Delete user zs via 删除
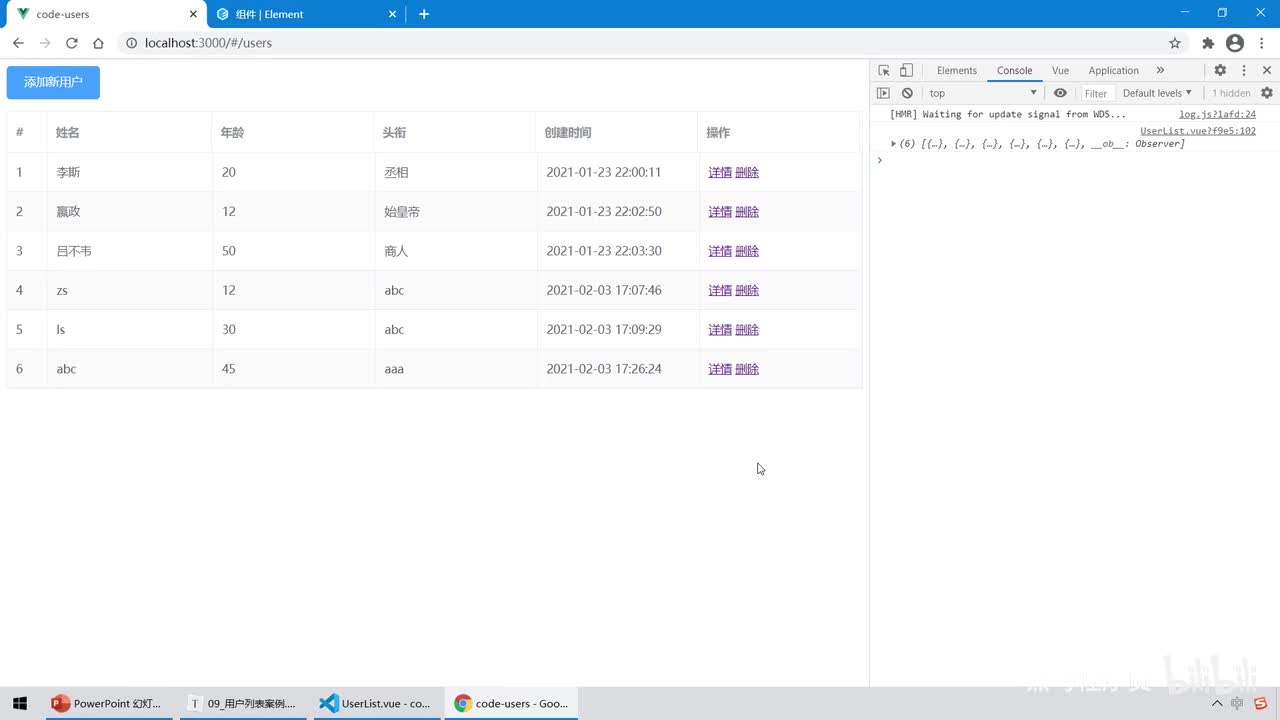Image resolution: width=1280 pixels, height=720 pixels. (747, 290)
